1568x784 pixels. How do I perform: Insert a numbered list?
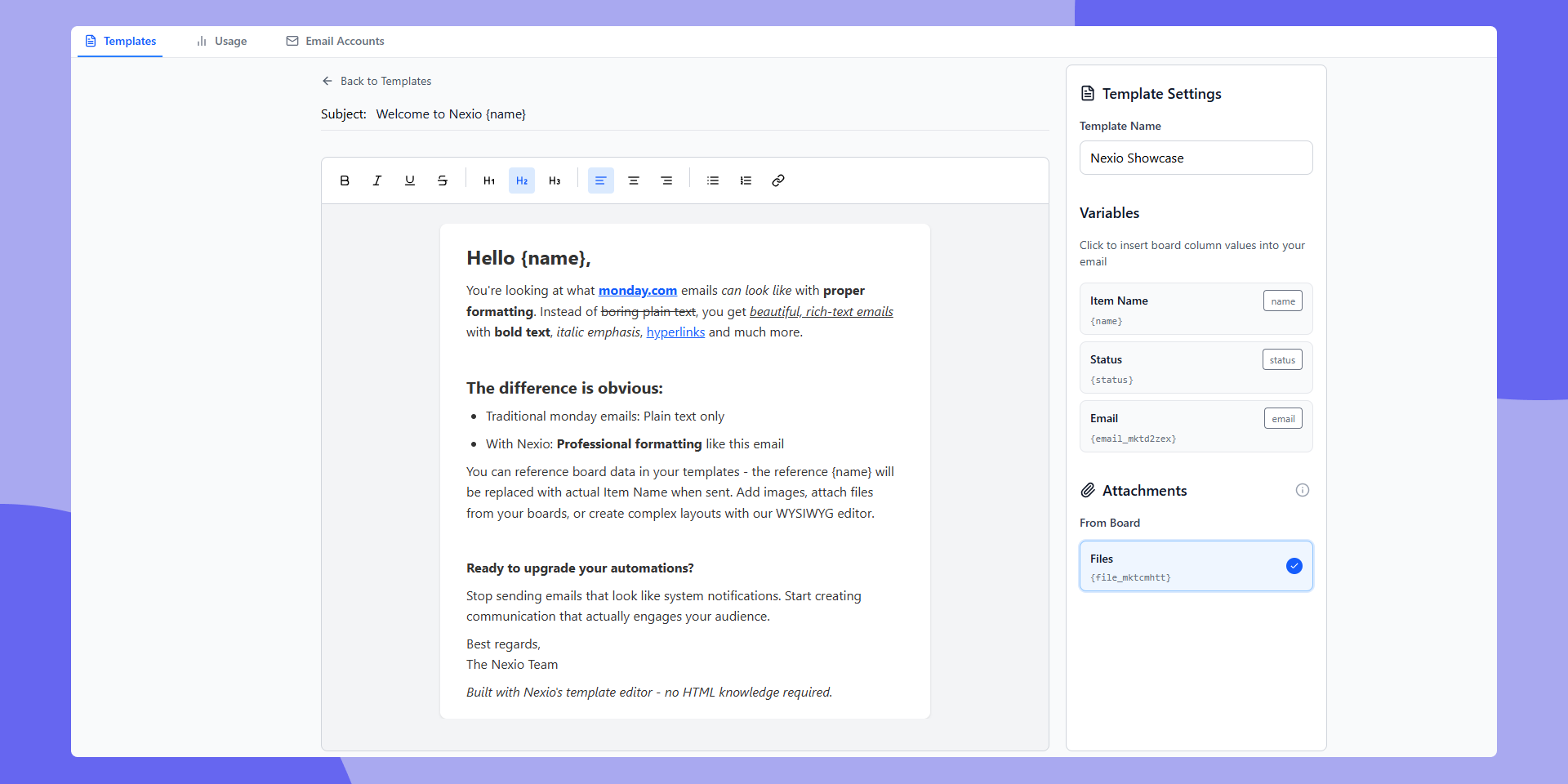pyautogui.click(x=746, y=180)
